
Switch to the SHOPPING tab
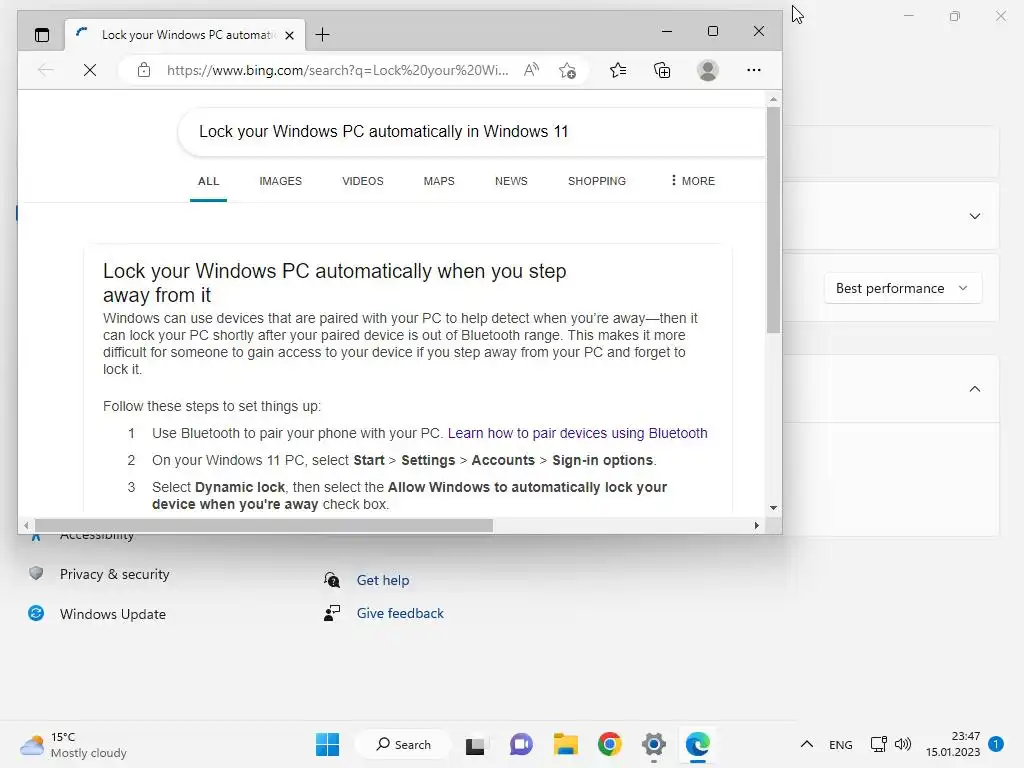tap(597, 181)
